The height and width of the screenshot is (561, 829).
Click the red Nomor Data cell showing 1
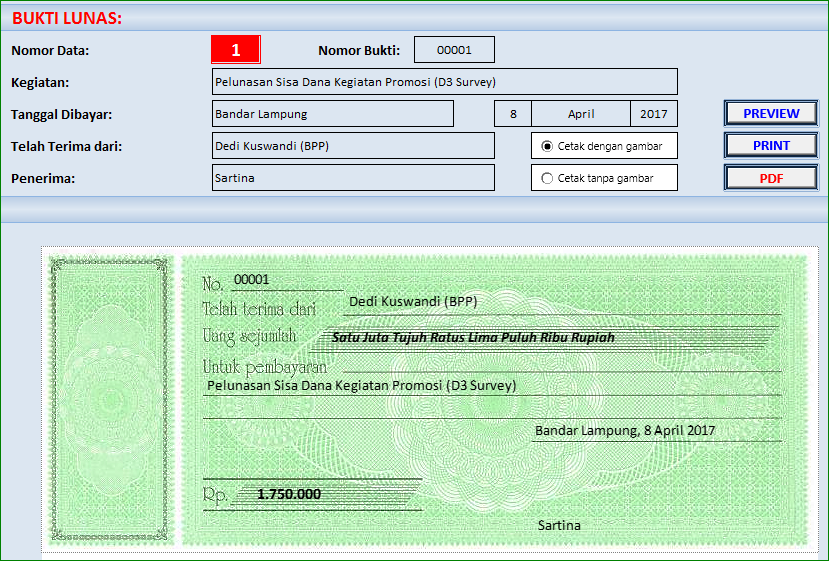click(236, 50)
